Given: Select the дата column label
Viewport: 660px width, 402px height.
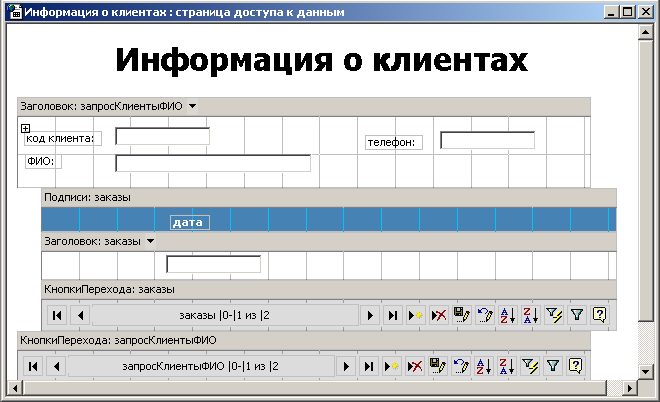Looking at the screenshot, I should [190, 222].
